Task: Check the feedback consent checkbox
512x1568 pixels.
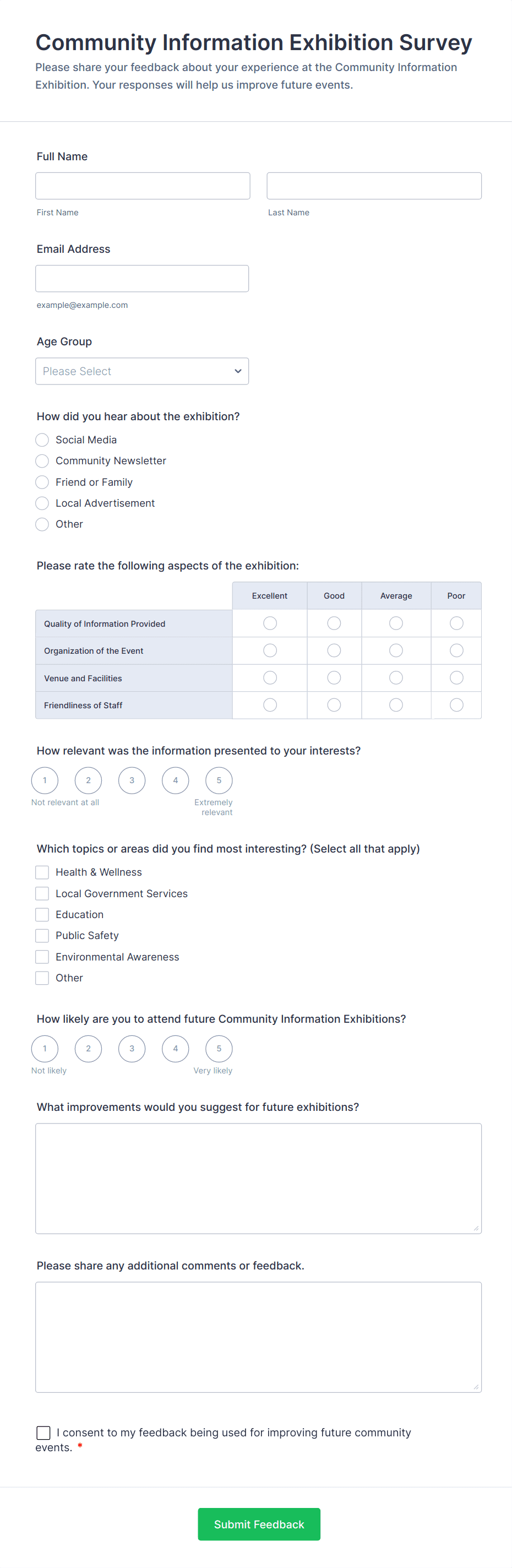Action: [x=43, y=1433]
